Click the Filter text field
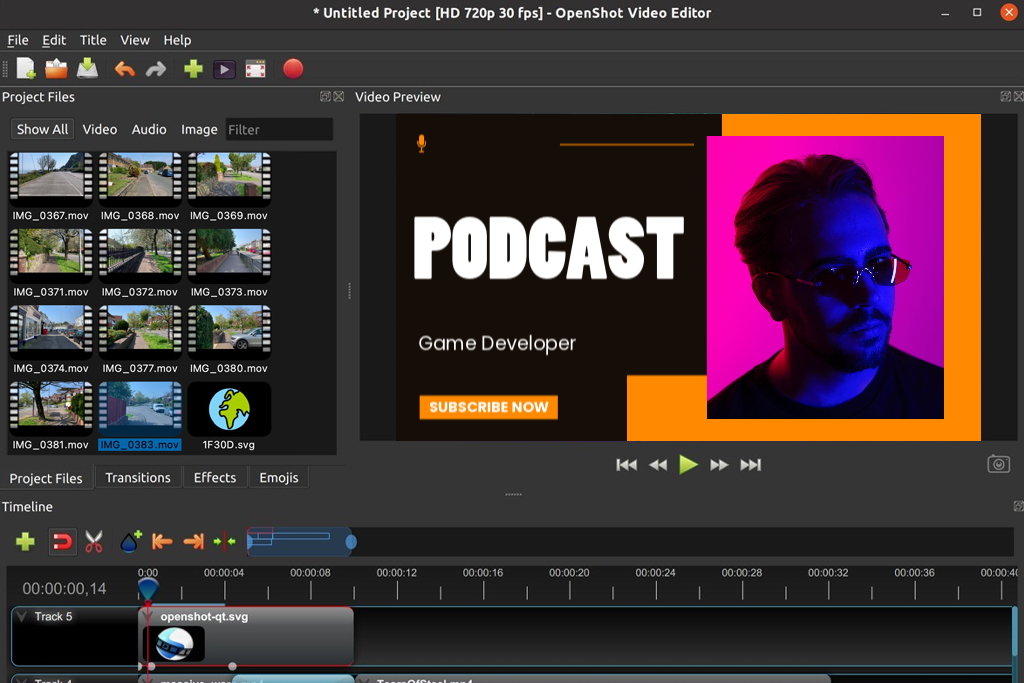The height and width of the screenshot is (683, 1024). [x=280, y=129]
